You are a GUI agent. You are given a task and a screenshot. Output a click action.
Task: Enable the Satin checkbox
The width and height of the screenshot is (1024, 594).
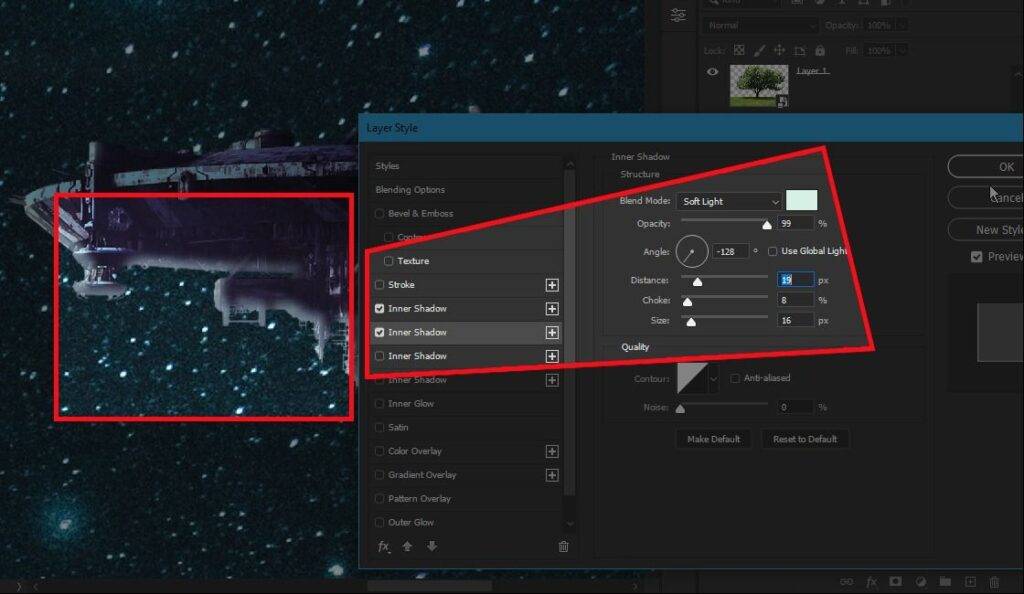coord(379,428)
